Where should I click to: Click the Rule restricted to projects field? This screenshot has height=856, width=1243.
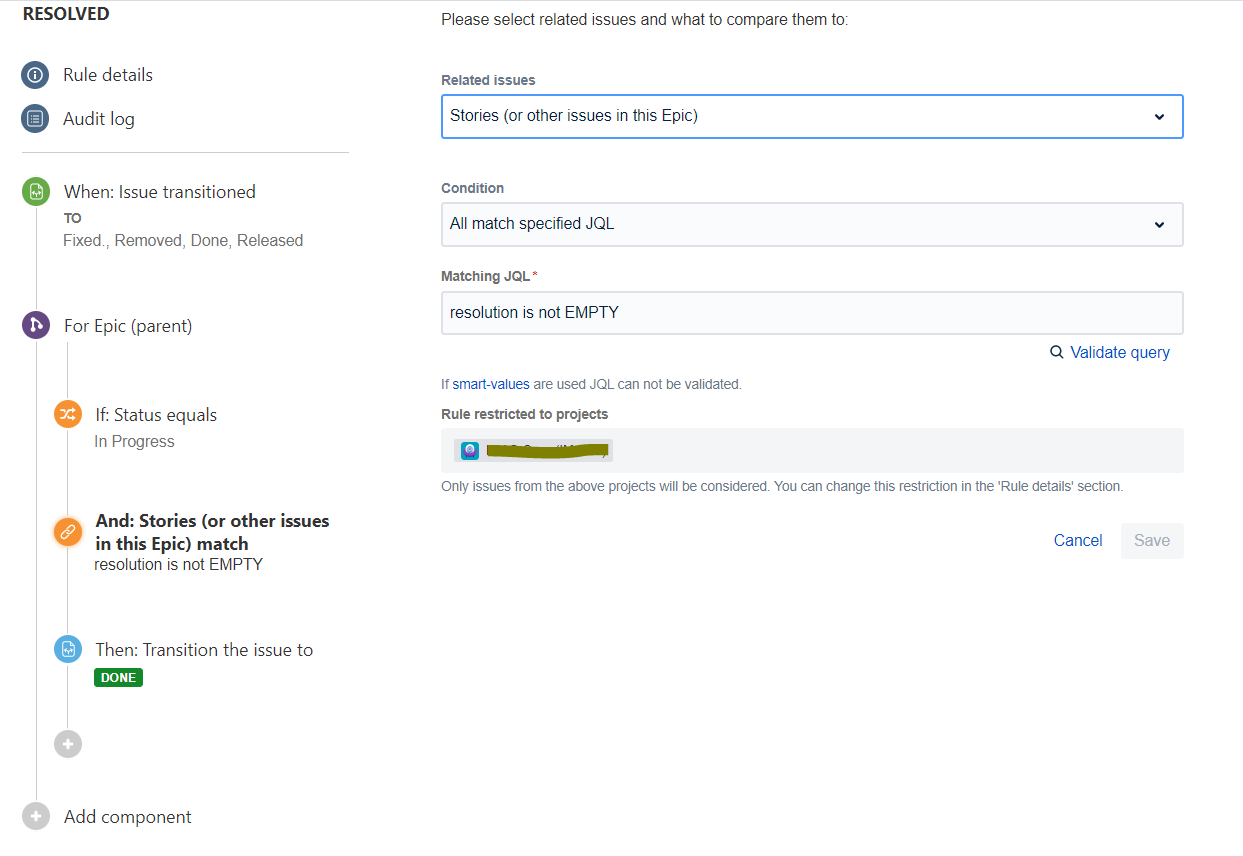[x=812, y=451]
